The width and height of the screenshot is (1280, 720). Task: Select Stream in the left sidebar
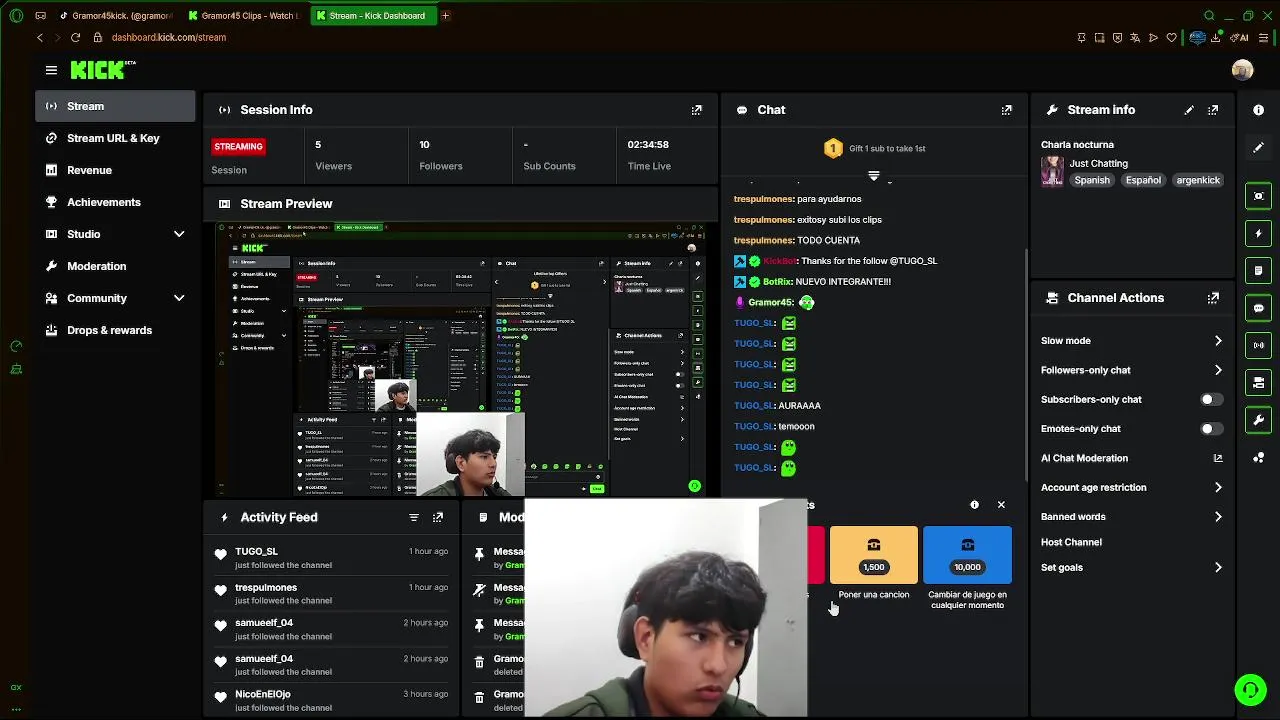(x=115, y=106)
